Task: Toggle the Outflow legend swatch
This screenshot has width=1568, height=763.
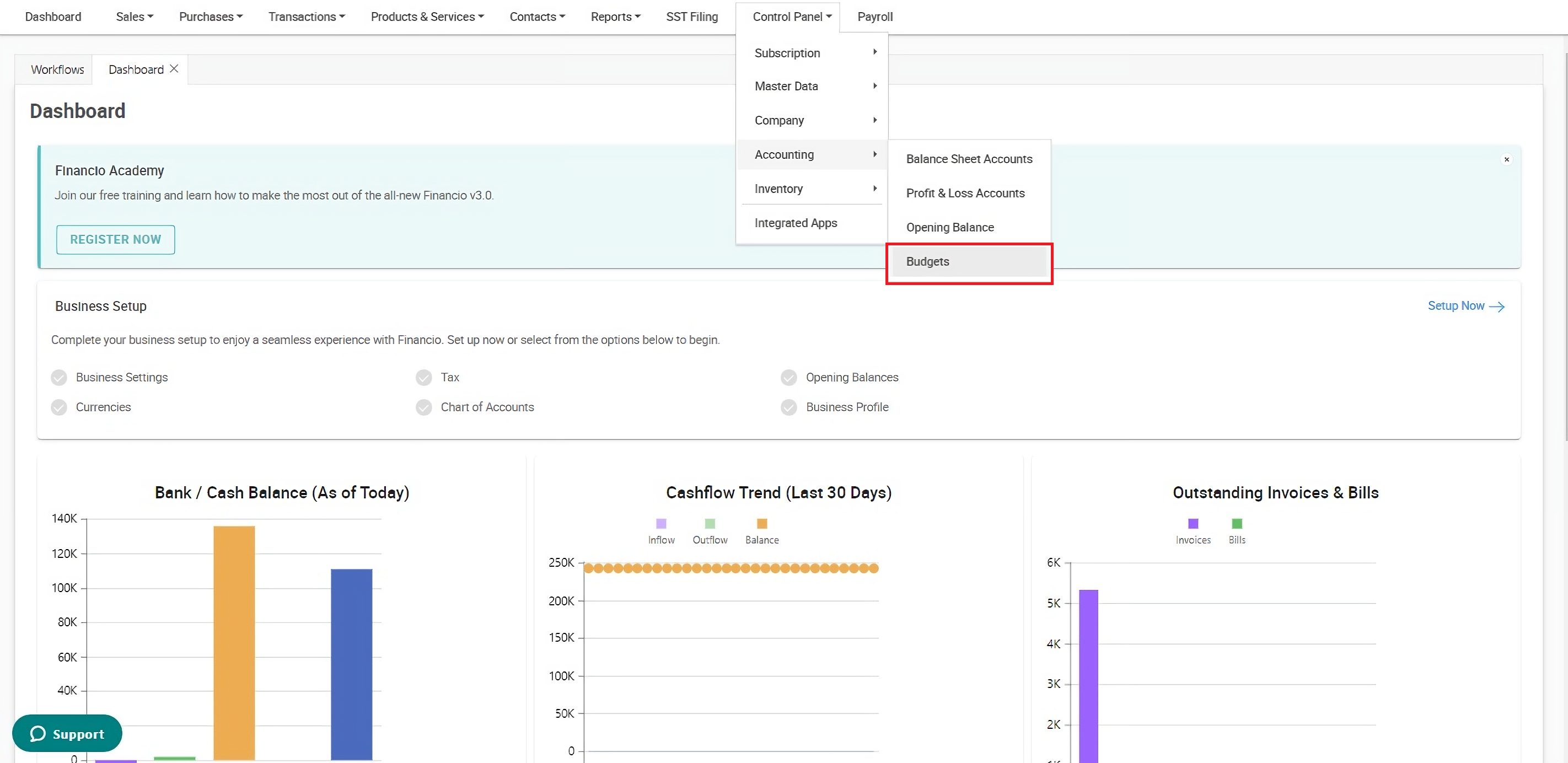Action: [x=710, y=523]
